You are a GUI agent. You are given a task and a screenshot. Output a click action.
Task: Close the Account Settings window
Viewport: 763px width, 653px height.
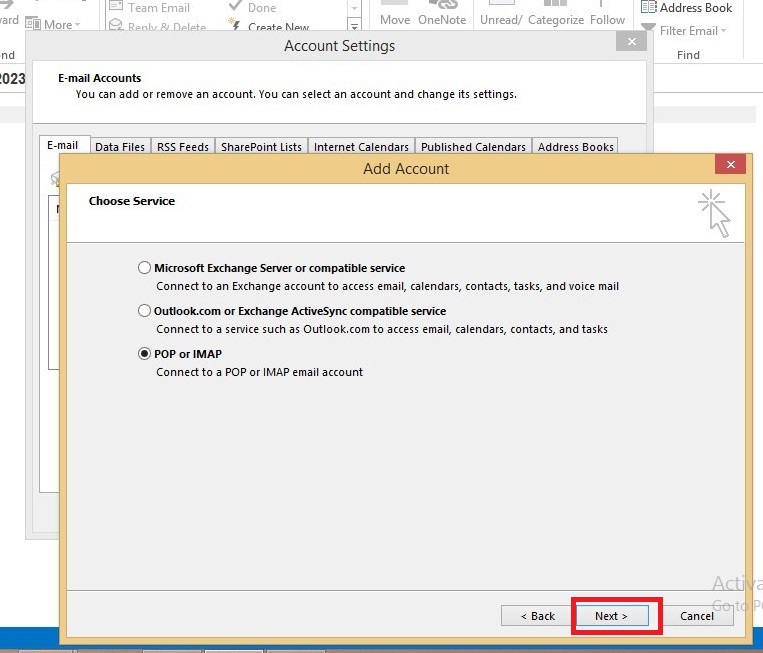coord(632,41)
